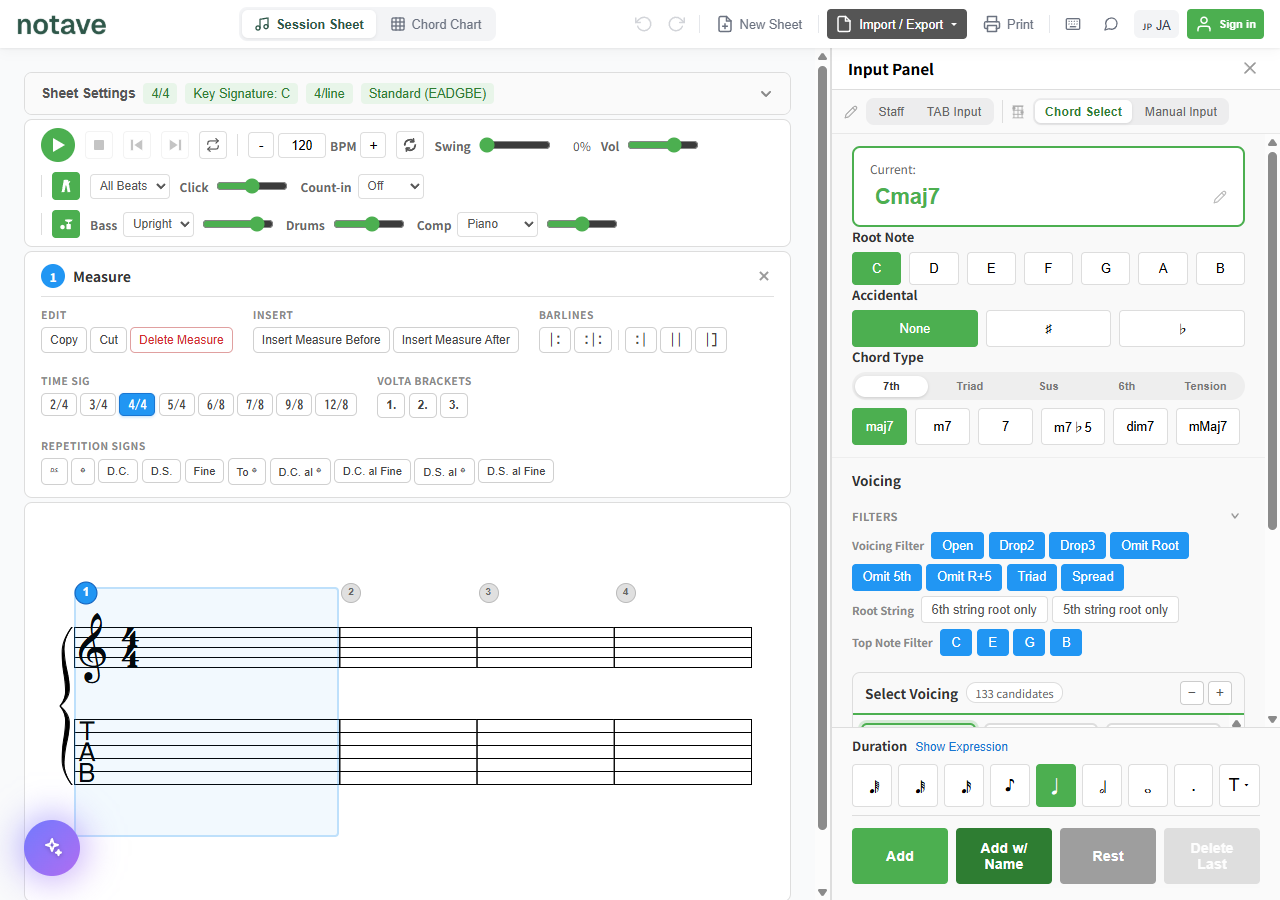1280x900 pixels.
Task: Start playback with the green play button
Action: 58,145
